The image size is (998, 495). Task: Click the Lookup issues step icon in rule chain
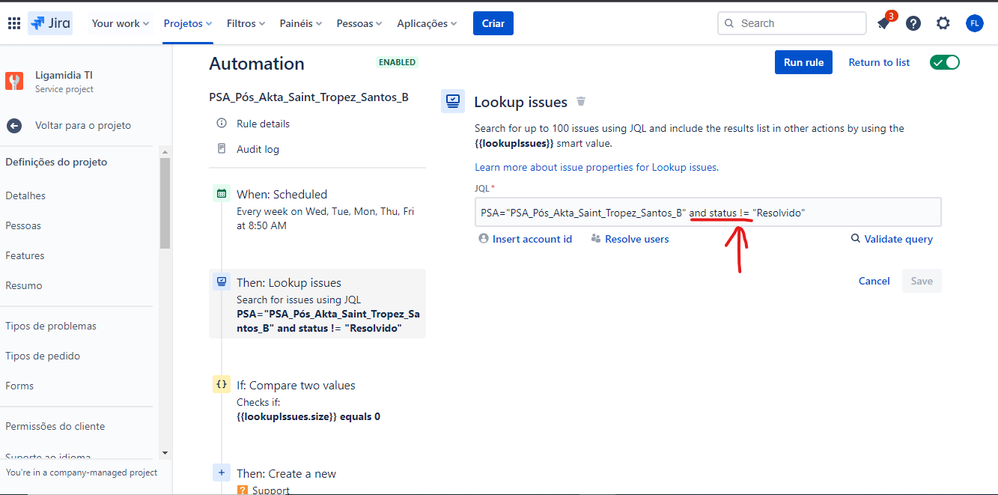pyautogui.click(x=221, y=282)
